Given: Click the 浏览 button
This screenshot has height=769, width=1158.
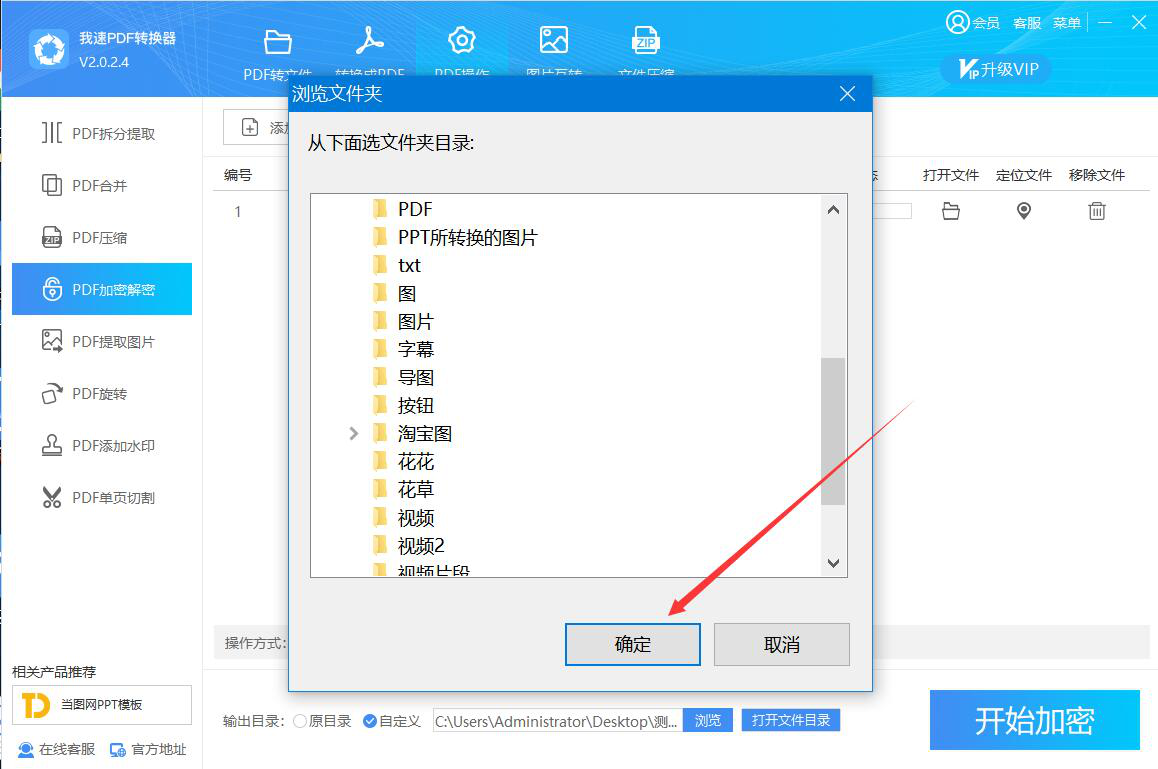Looking at the screenshot, I should click(708, 720).
